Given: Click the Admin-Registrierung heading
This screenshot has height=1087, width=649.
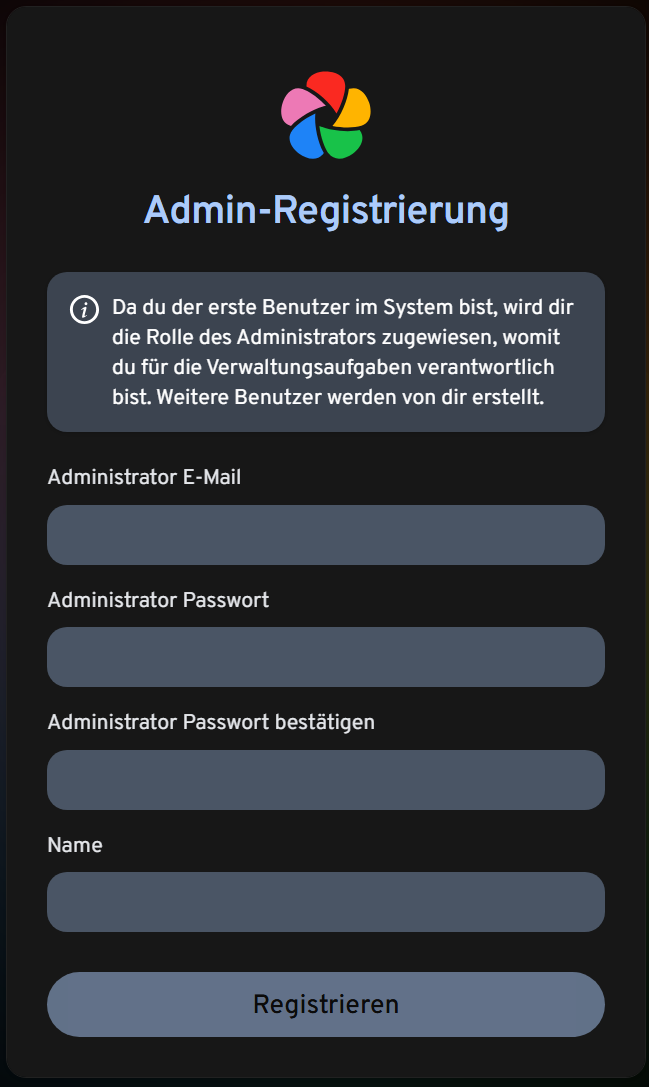Looking at the screenshot, I should point(326,209).
